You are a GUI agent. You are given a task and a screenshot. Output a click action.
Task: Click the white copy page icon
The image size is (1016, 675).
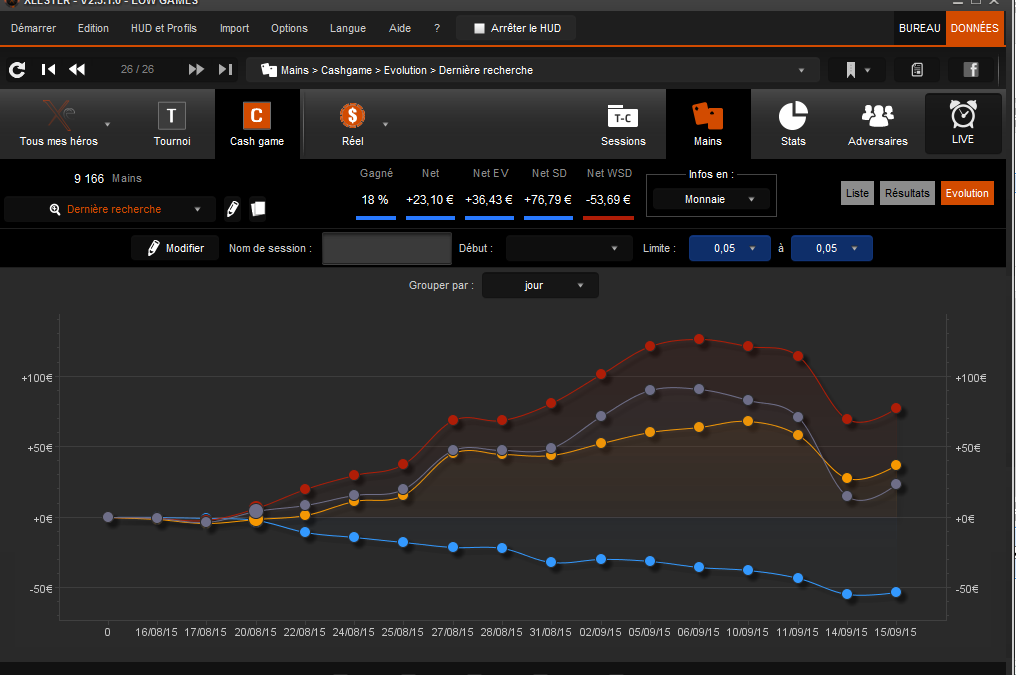(x=258, y=209)
